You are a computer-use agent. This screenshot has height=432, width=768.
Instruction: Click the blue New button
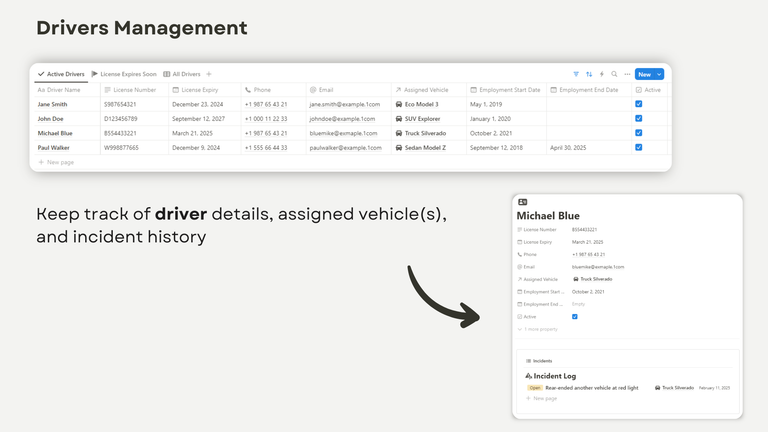[x=645, y=74]
